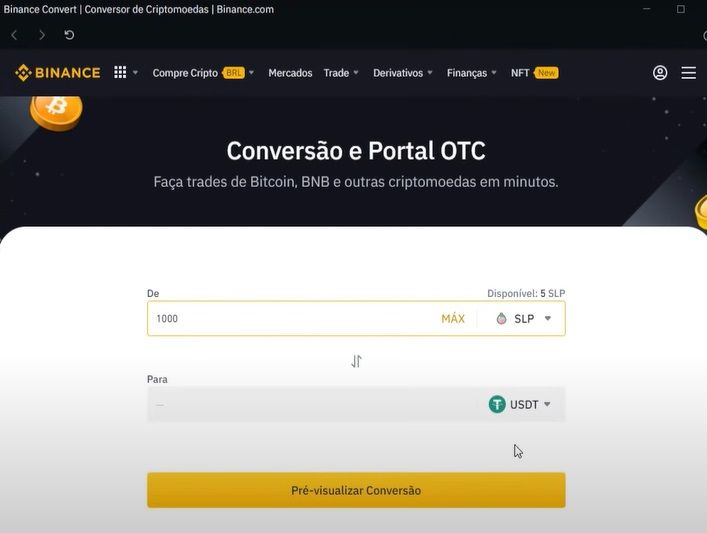Image resolution: width=707 pixels, height=533 pixels.
Task: Click the Pré-visualizar Conversão button
Action: point(356,490)
